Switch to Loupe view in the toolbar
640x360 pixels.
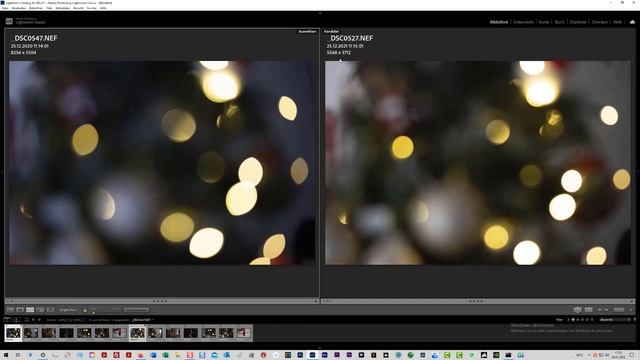tap(20, 310)
